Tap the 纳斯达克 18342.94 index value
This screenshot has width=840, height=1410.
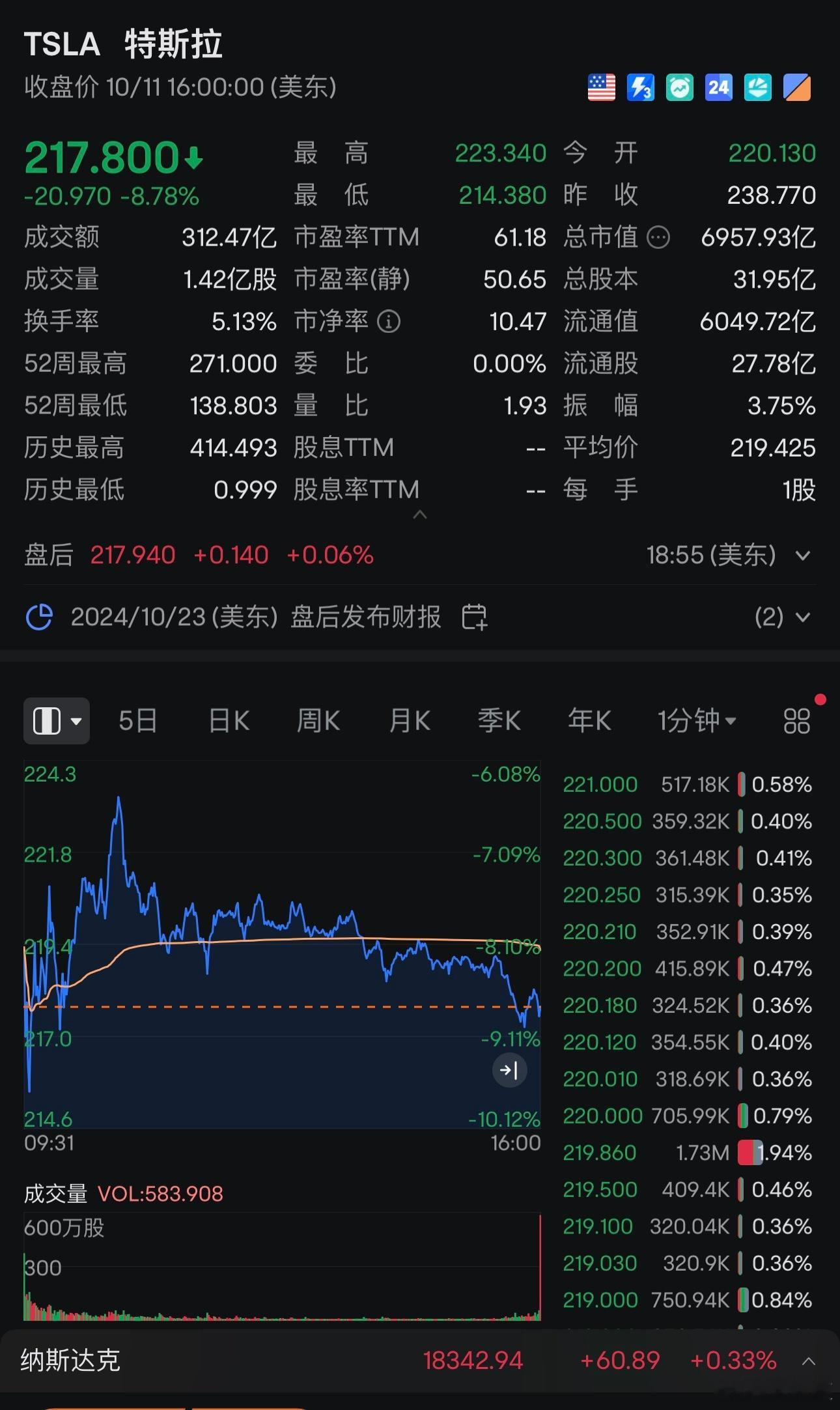click(473, 1361)
